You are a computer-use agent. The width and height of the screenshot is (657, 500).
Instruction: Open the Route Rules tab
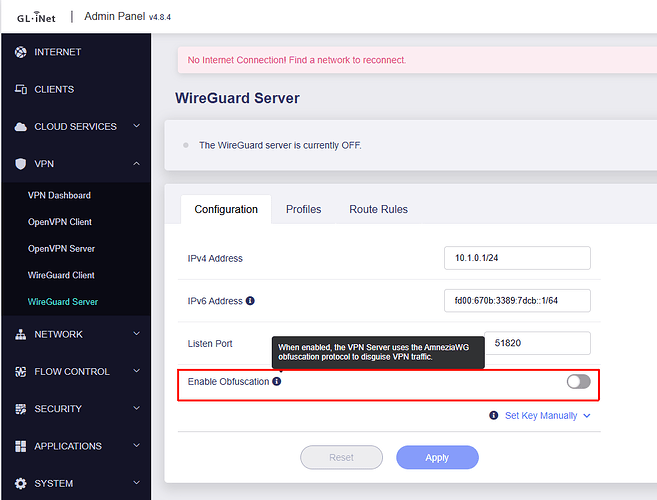point(378,209)
